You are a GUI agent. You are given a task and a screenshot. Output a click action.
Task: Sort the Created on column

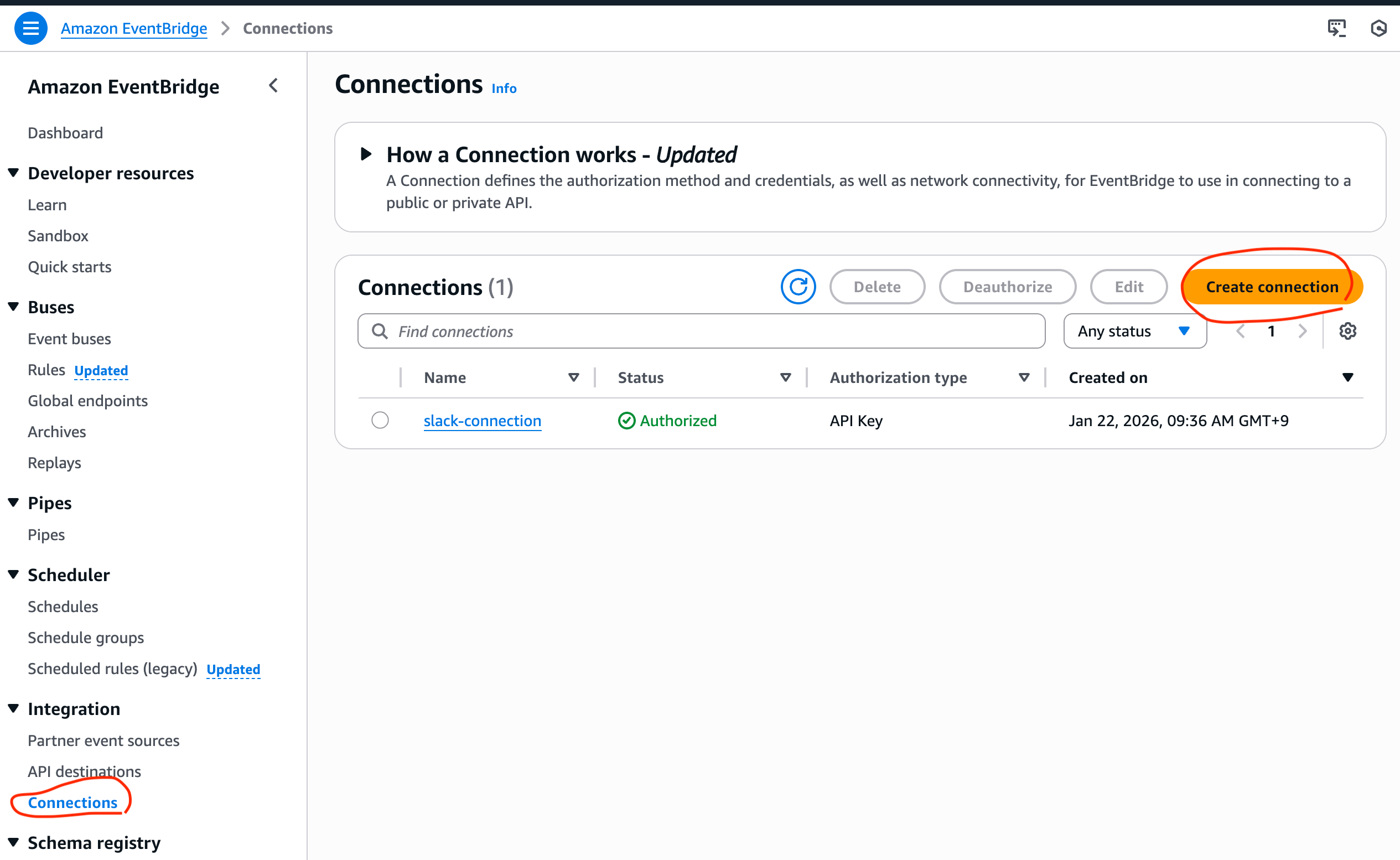point(1347,376)
